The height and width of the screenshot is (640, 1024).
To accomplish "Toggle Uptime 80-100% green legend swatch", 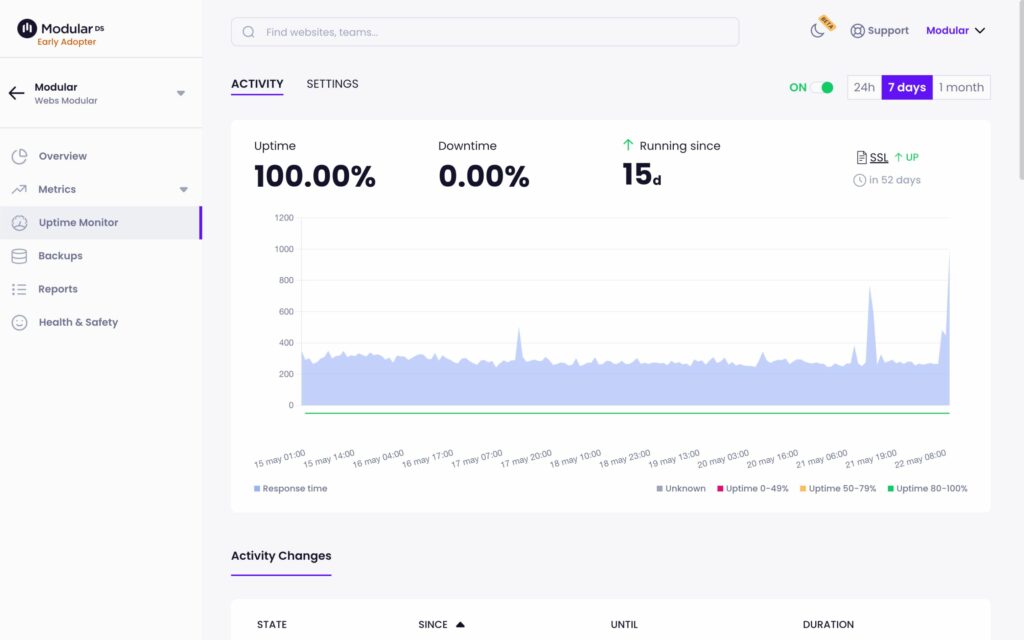I will click(x=889, y=489).
